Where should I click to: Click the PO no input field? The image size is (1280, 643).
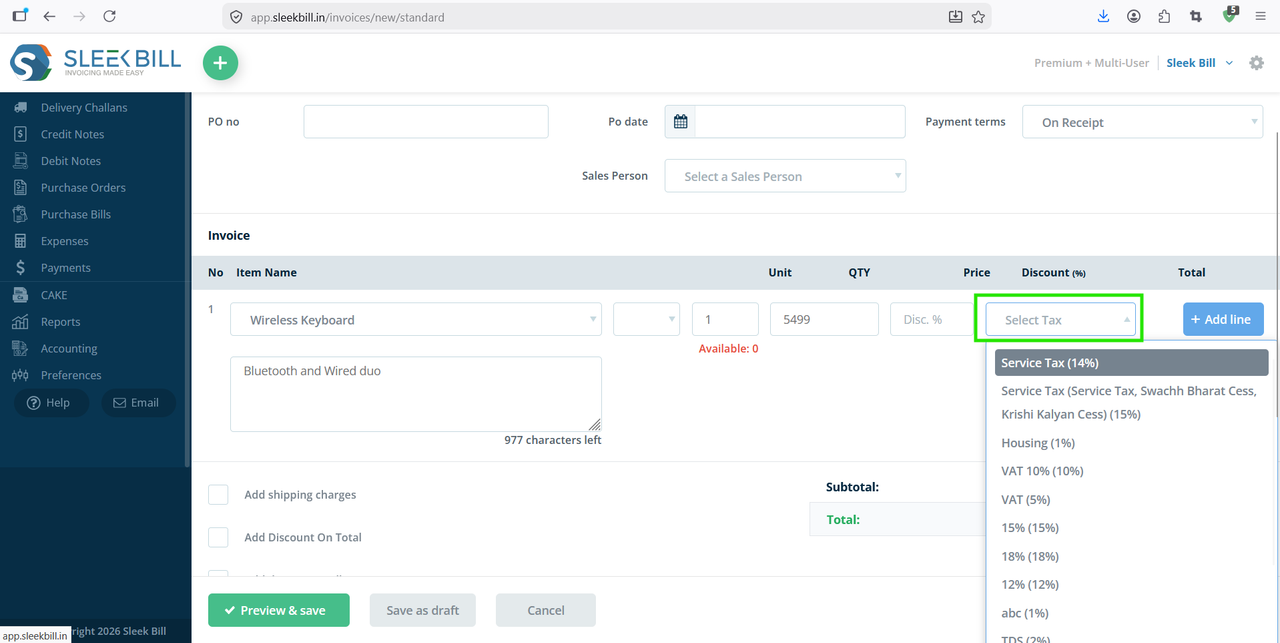pyautogui.click(x=426, y=121)
